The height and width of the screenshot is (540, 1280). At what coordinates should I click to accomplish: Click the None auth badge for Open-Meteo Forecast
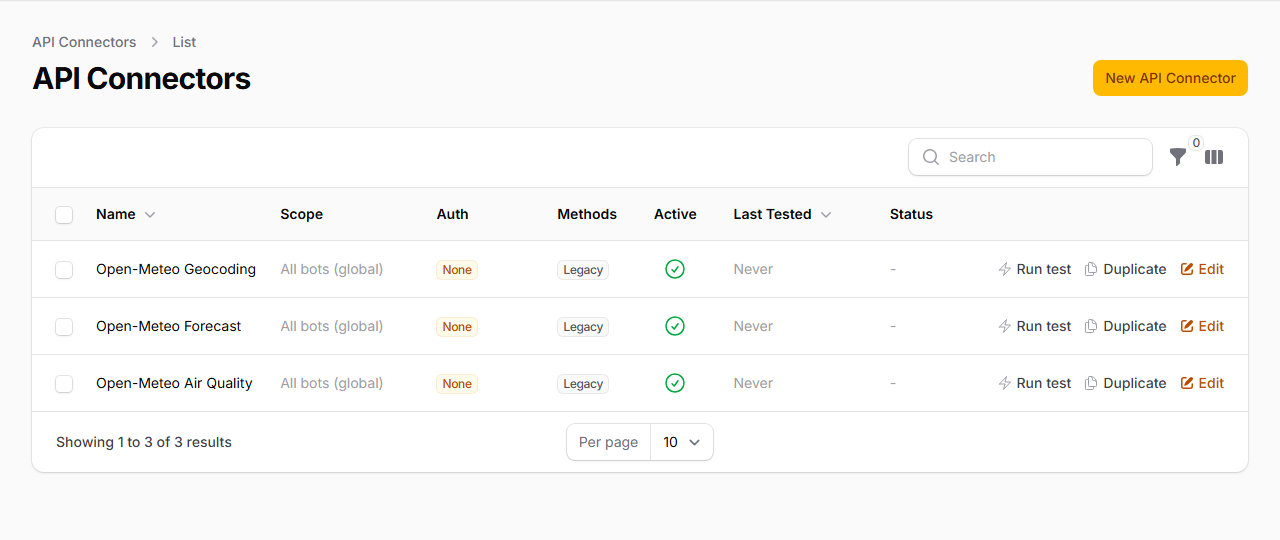pos(457,326)
